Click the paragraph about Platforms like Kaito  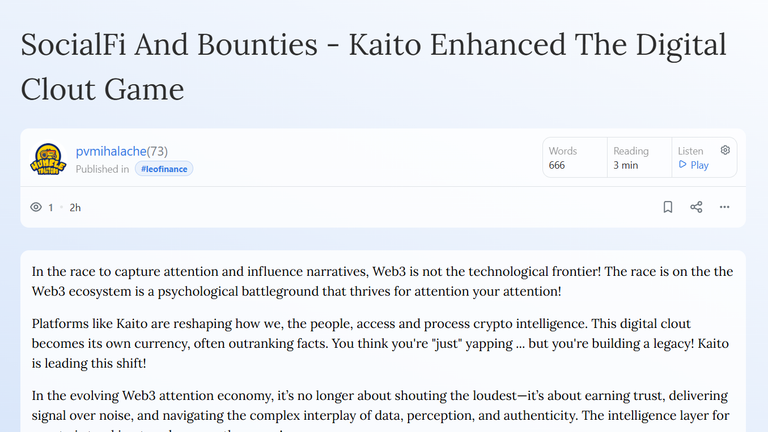tap(380, 343)
